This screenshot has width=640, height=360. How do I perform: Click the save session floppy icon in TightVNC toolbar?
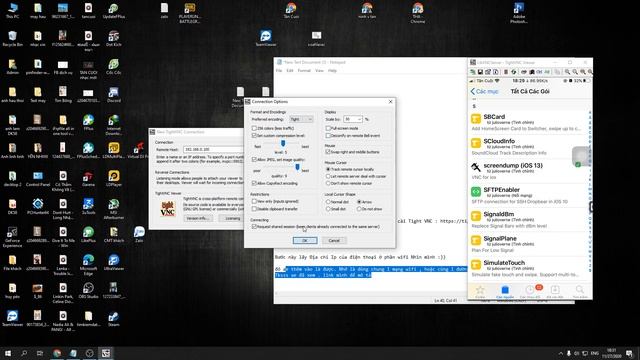click(480, 72)
